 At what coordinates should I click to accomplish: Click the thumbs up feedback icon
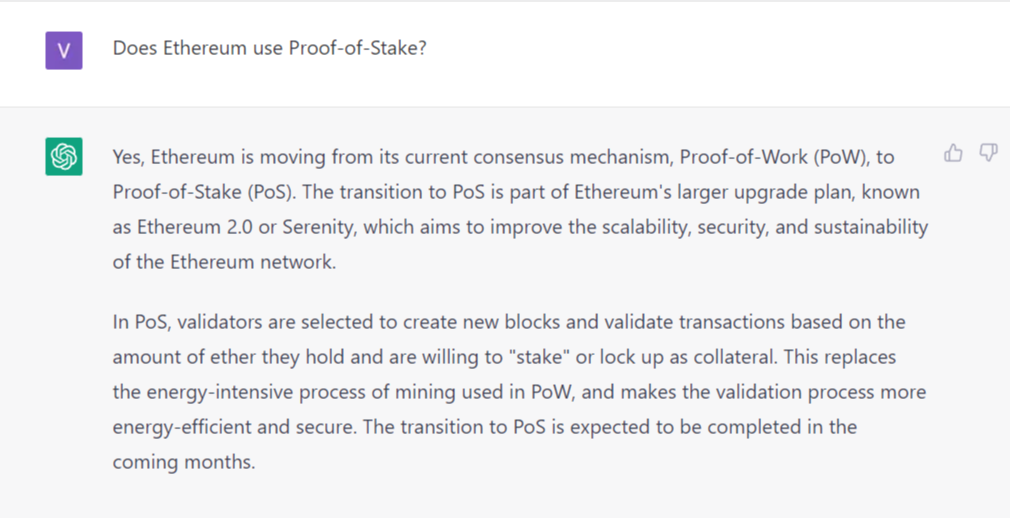[953, 153]
